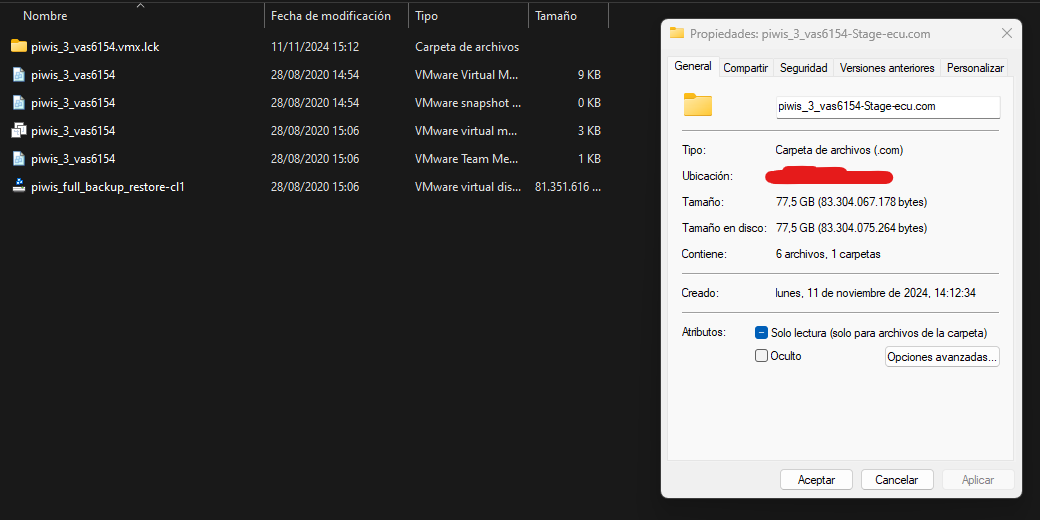Switch to the Compartir tab

(x=745, y=68)
